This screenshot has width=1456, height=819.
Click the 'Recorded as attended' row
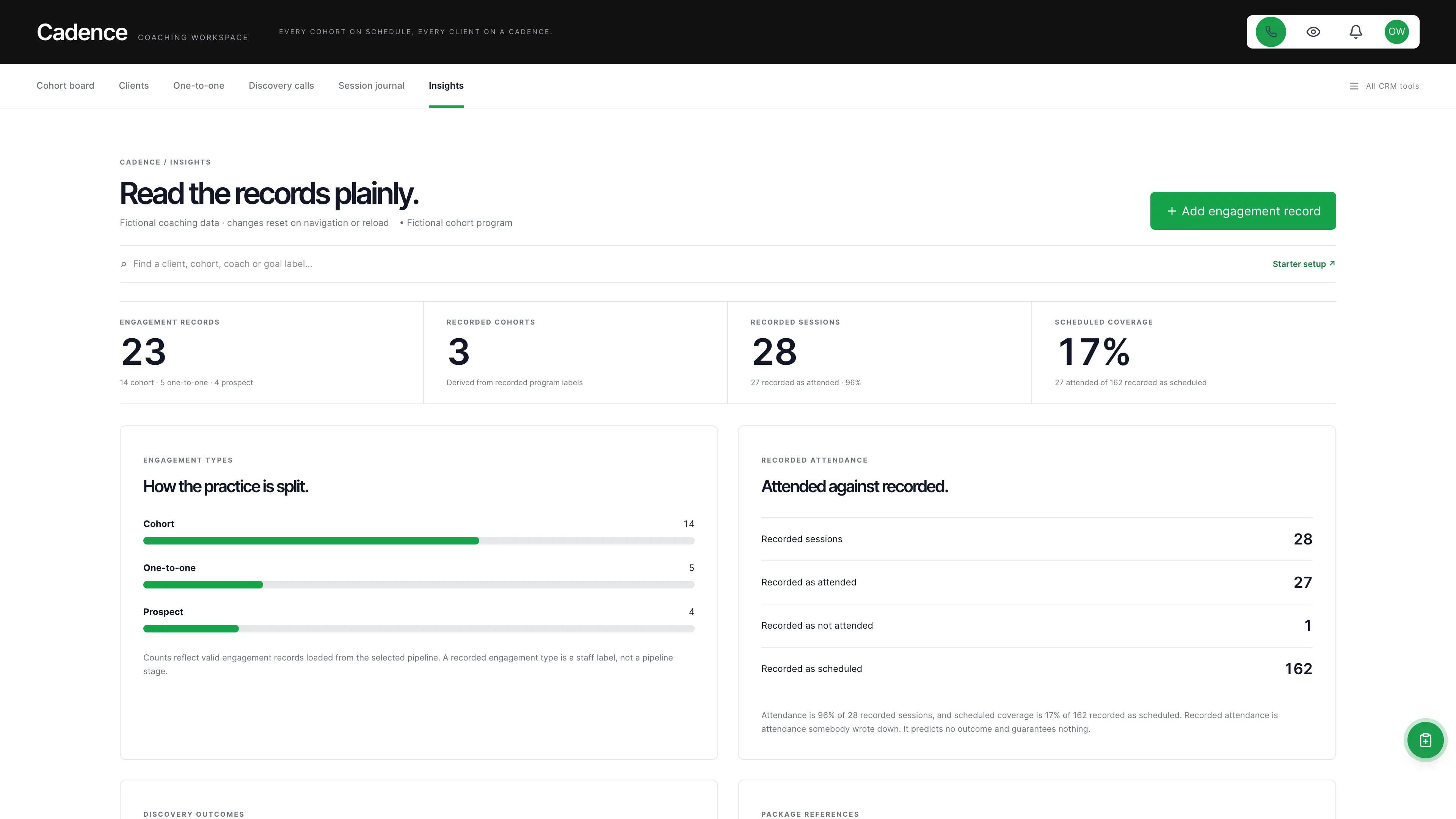click(x=1037, y=582)
